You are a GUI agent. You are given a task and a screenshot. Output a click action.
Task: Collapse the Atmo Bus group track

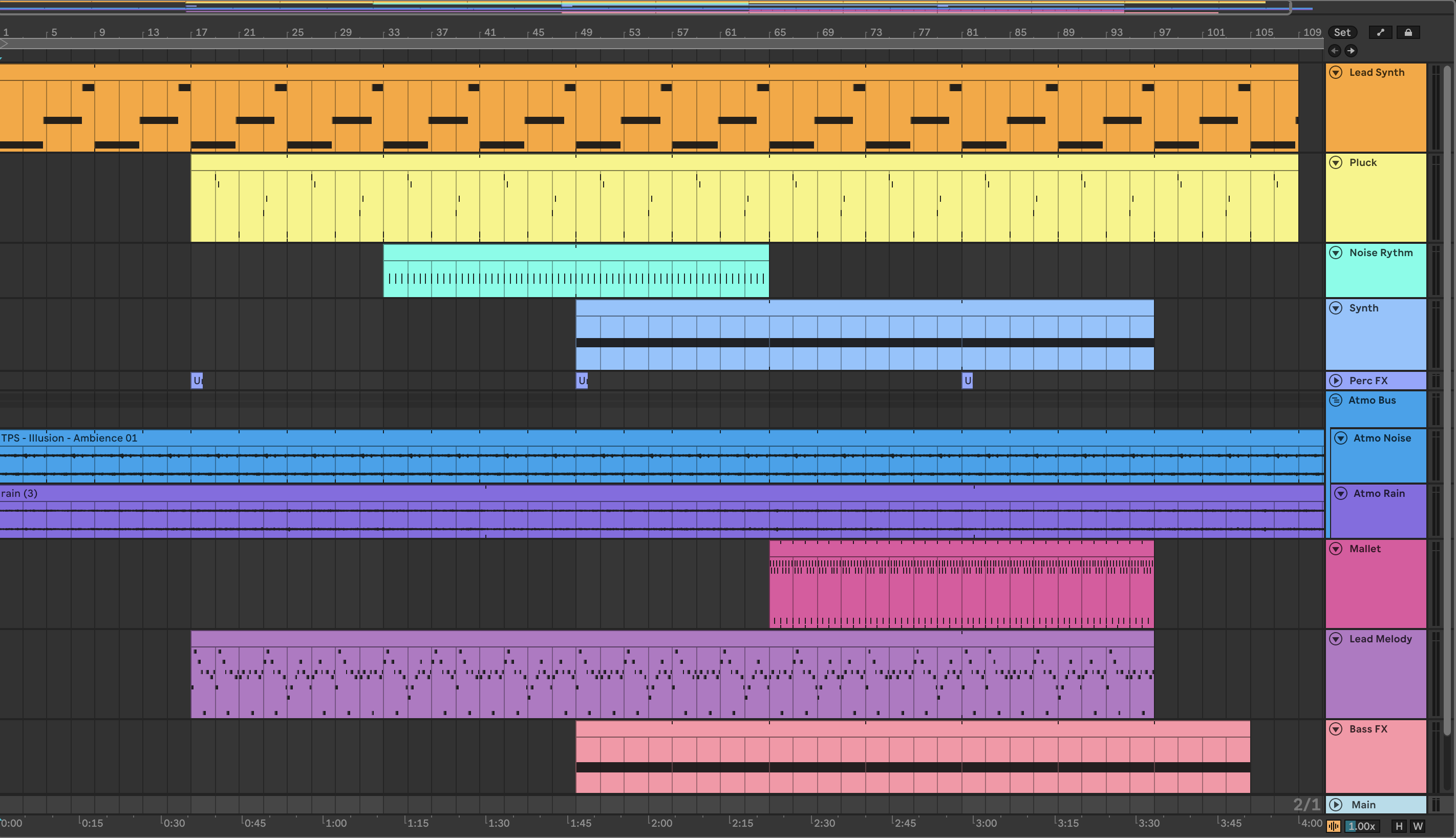[1336, 400]
